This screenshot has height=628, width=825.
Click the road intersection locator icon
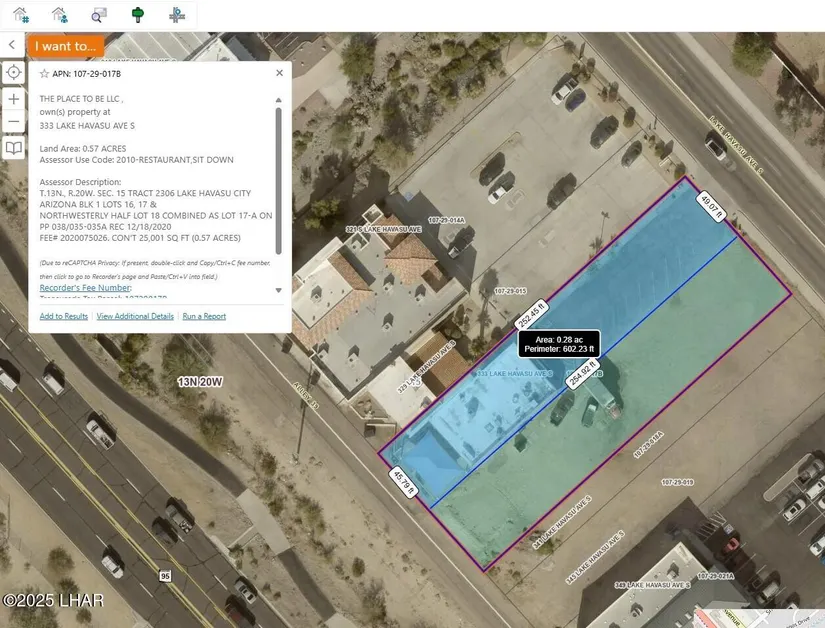176,14
